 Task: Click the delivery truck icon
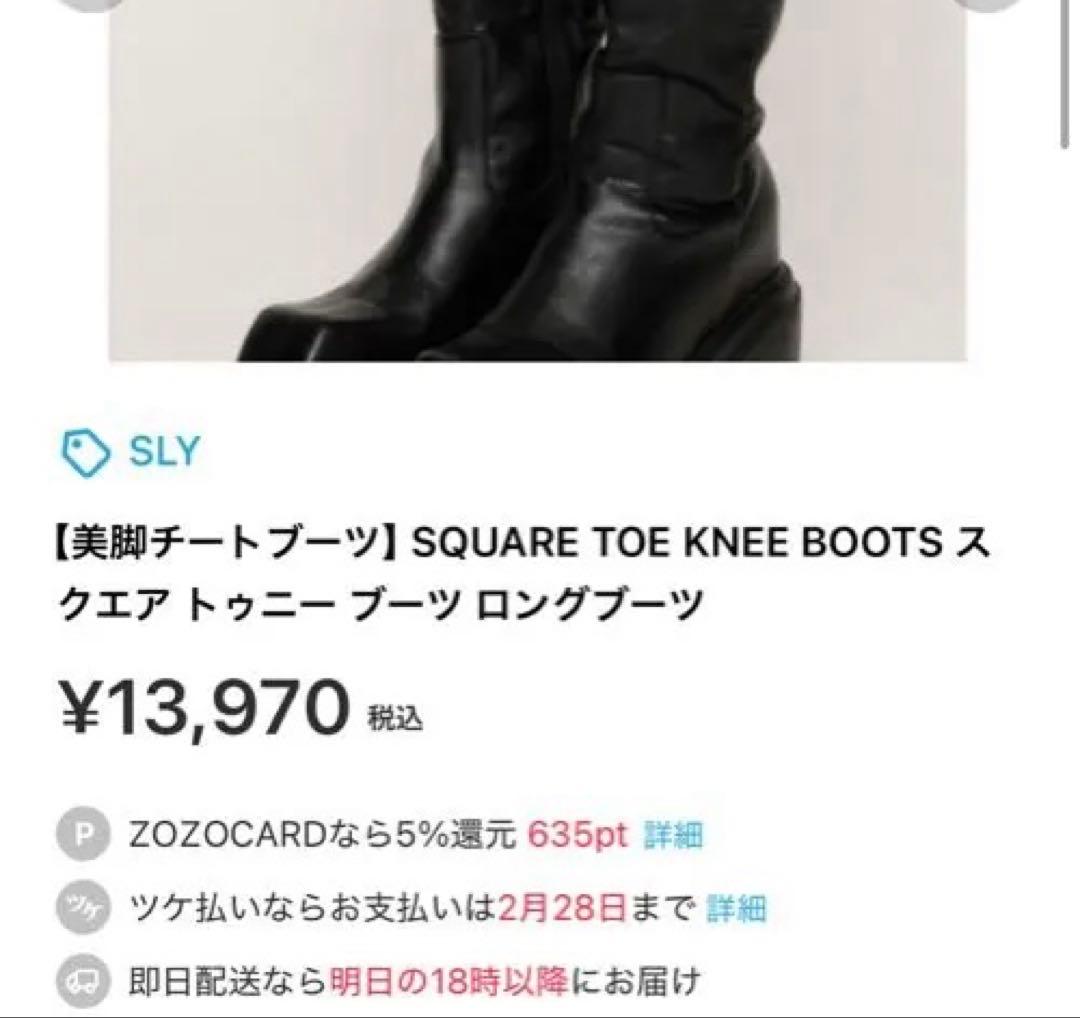tap(83, 979)
